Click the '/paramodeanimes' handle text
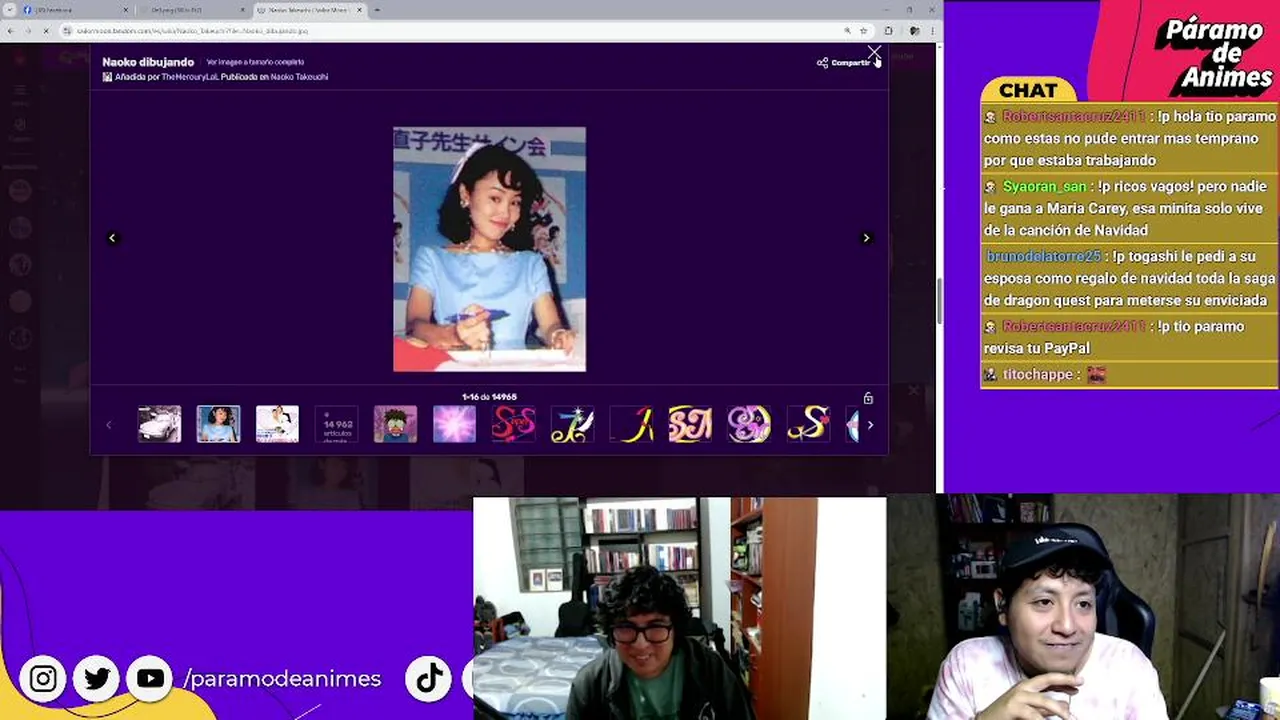 tap(282, 679)
